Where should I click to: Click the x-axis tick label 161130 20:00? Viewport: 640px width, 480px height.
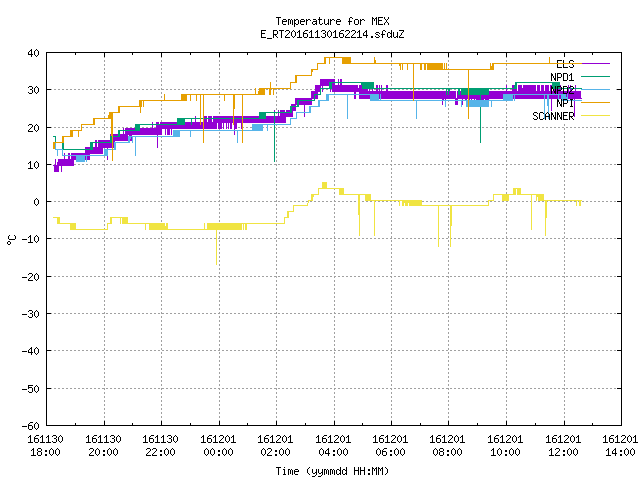click(x=103, y=446)
